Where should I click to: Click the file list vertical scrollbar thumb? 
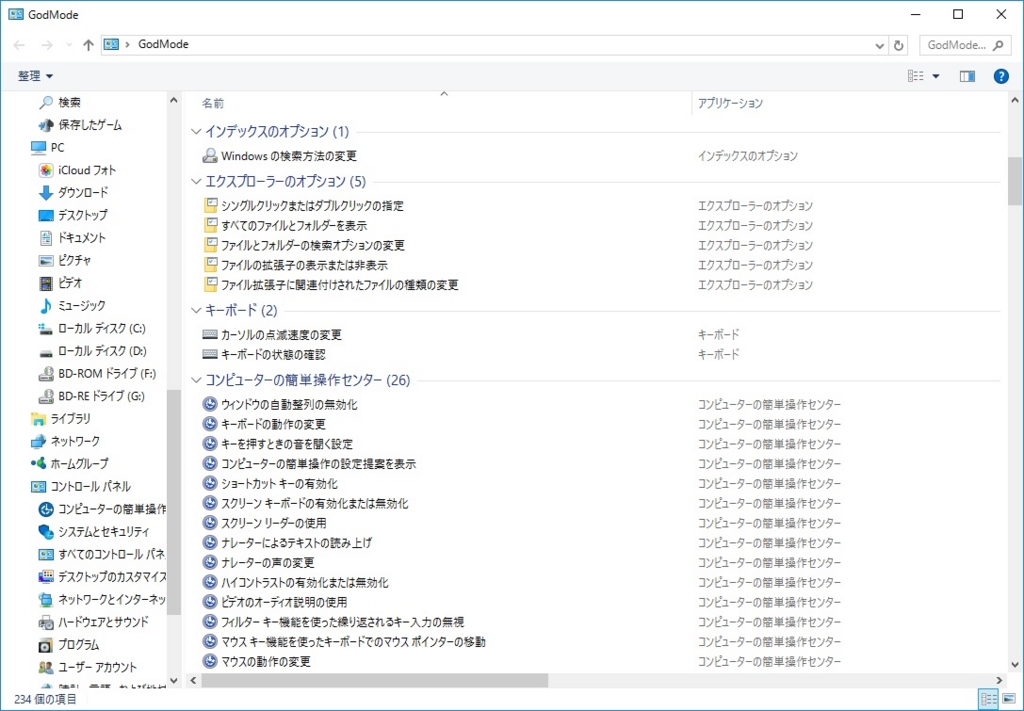pyautogui.click(x=1014, y=181)
